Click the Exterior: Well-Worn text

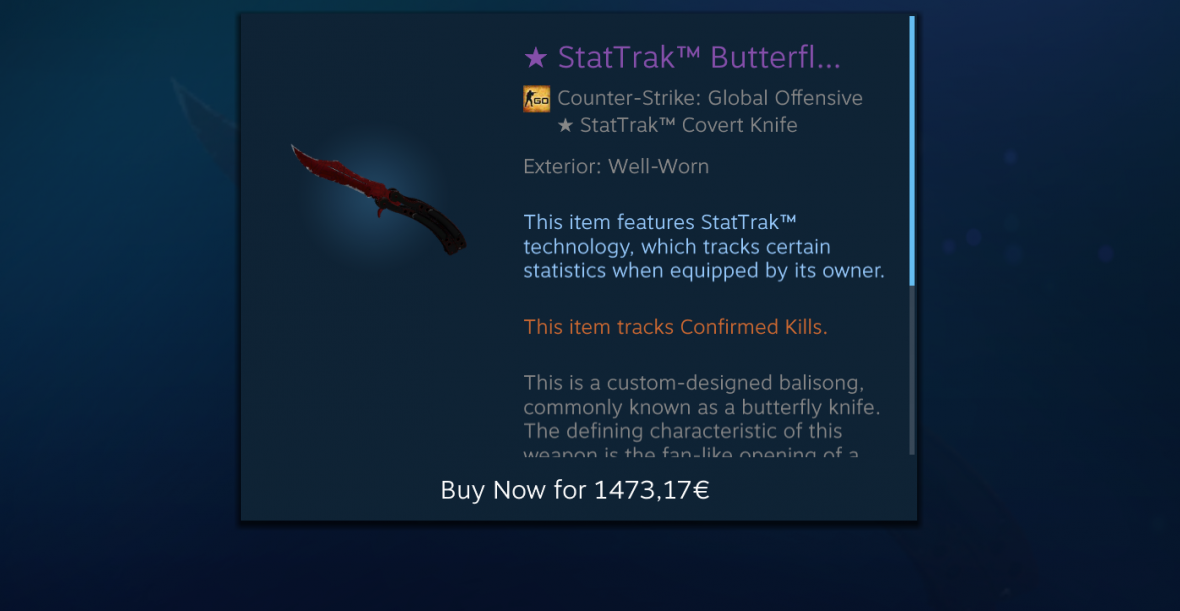click(x=616, y=166)
